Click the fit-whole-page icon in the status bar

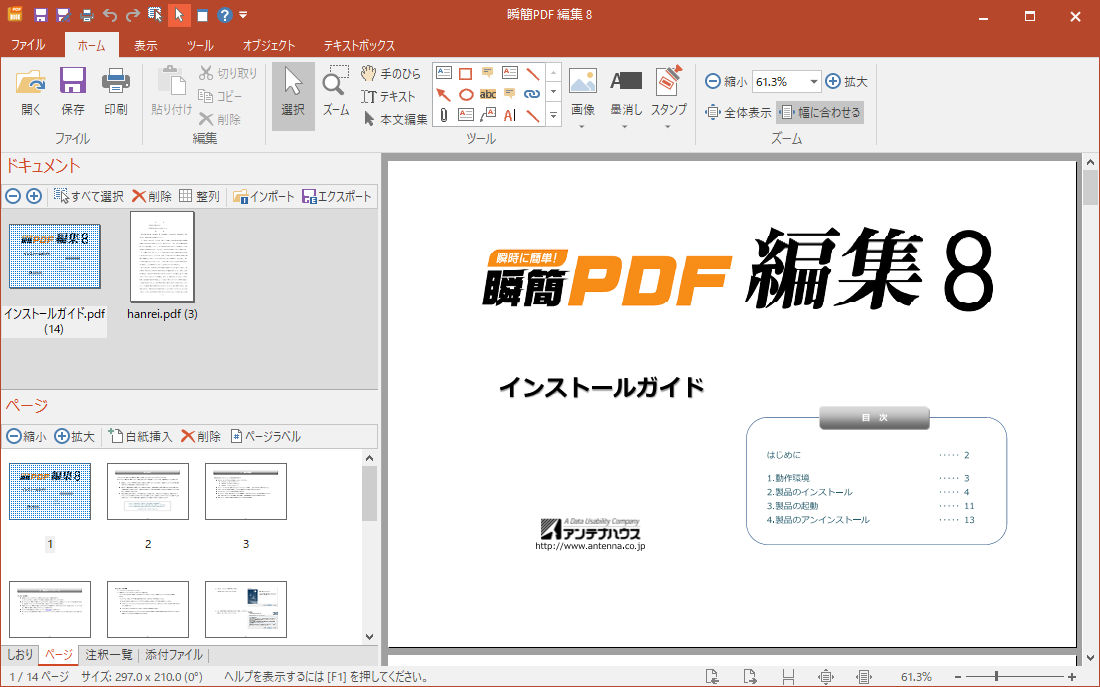[x=826, y=677]
